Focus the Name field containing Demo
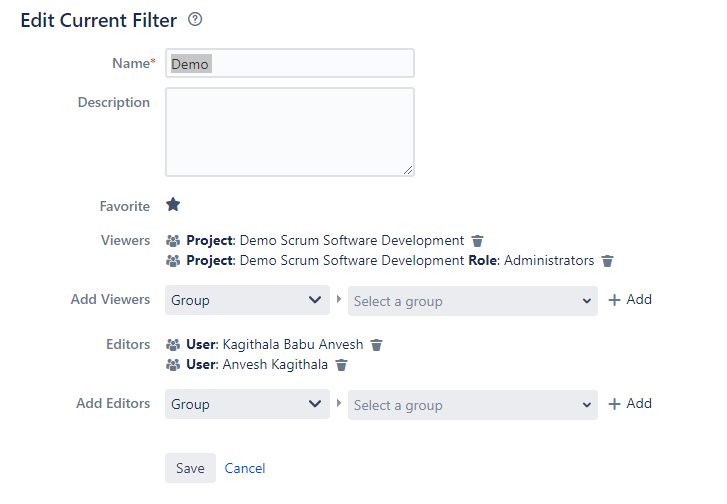This screenshot has height=504, width=727. [290, 63]
